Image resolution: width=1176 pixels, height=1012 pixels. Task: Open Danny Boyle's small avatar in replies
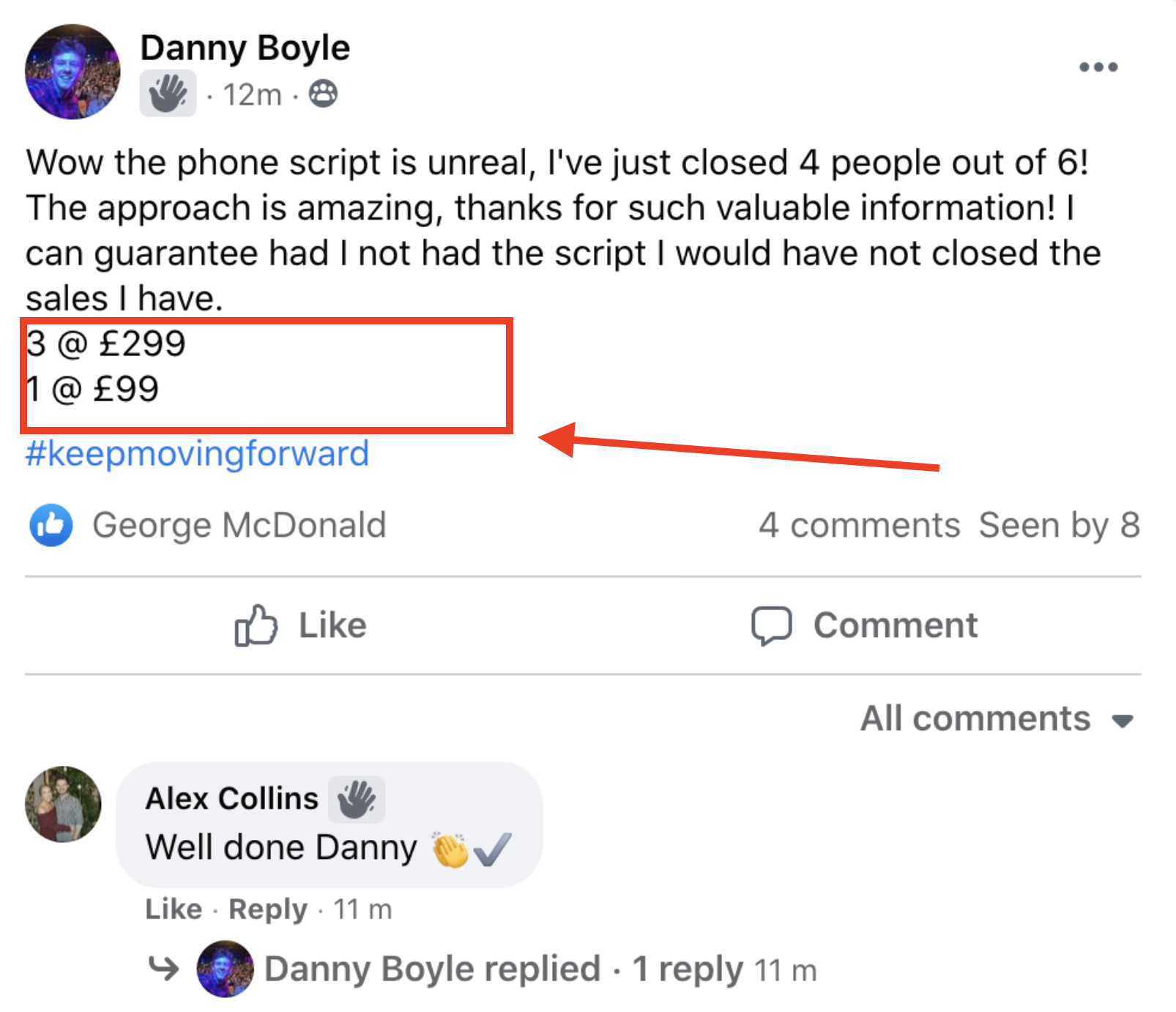point(225,969)
